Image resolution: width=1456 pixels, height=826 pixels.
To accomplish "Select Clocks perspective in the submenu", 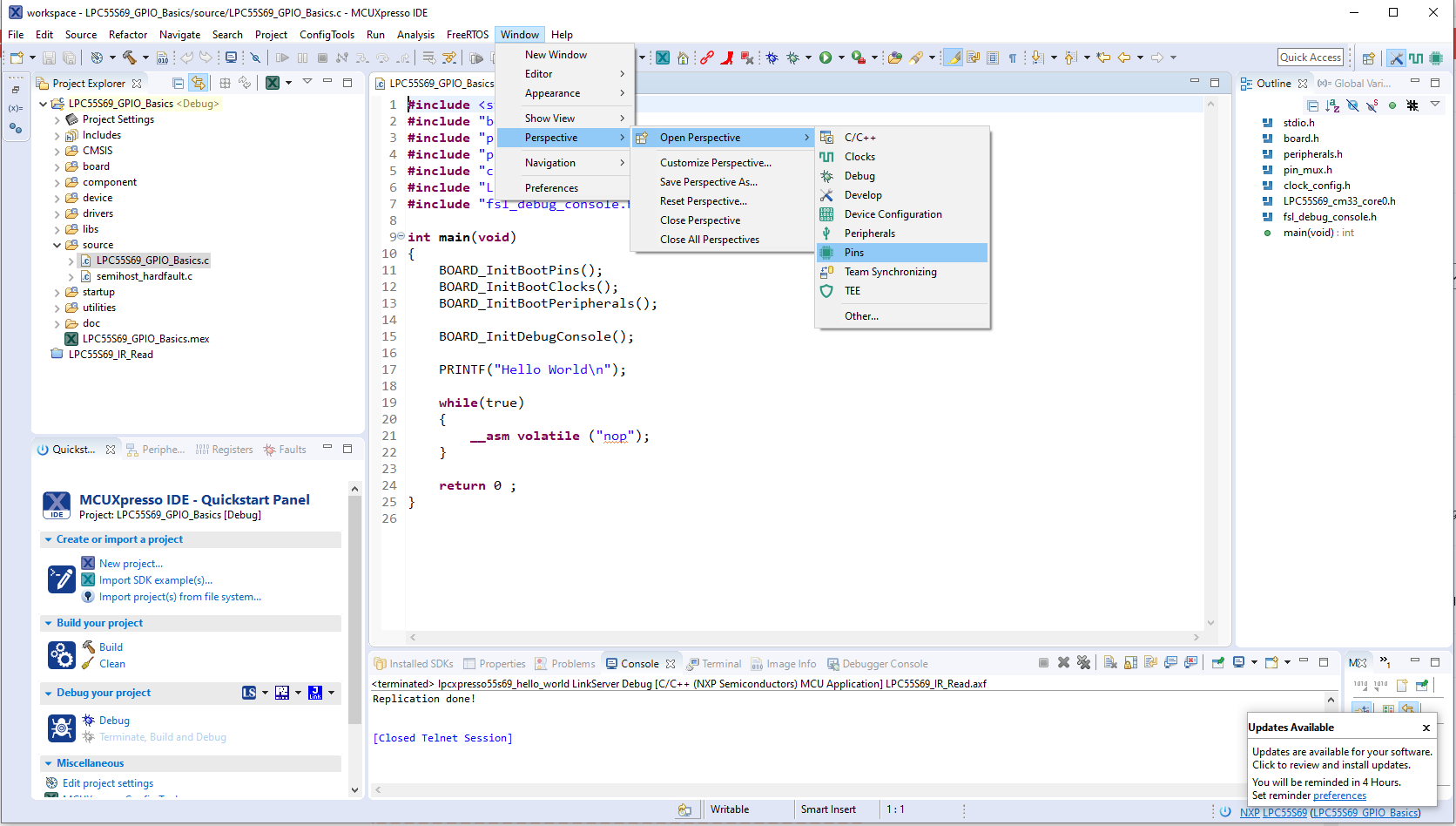I will pyautogui.click(x=859, y=157).
